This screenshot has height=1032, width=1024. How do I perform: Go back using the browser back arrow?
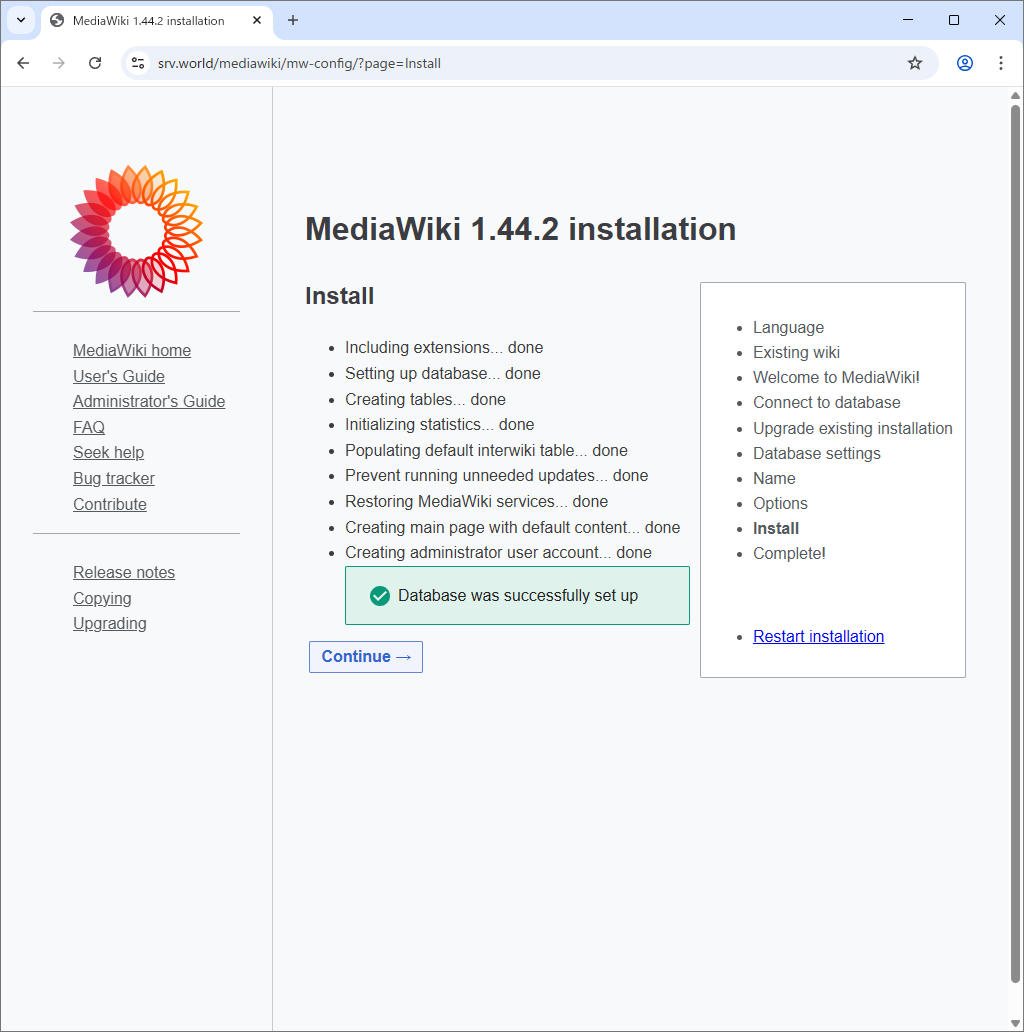coord(23,63)
